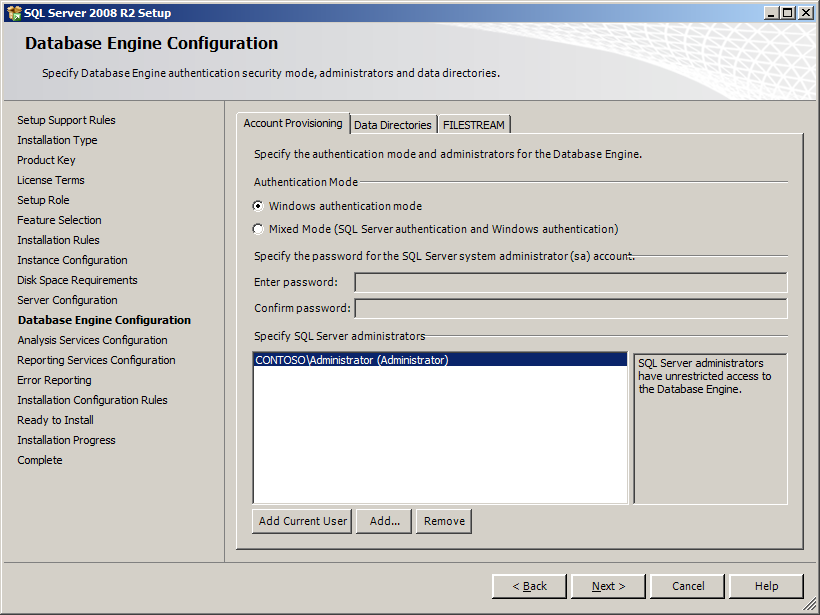This screenshot has width=820, height=615.
Task: Click Installation Type step in sidebar
Action: [x=58, y=140]
